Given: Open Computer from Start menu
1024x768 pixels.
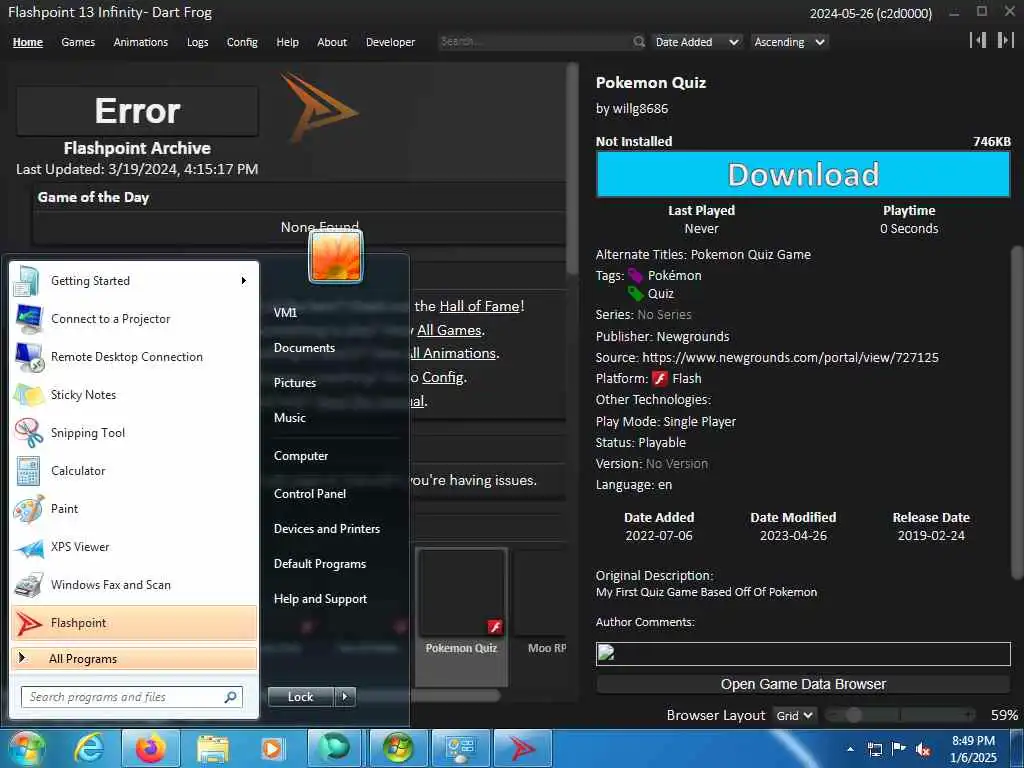Looking at the screenshot, I should tap(301, 456).
